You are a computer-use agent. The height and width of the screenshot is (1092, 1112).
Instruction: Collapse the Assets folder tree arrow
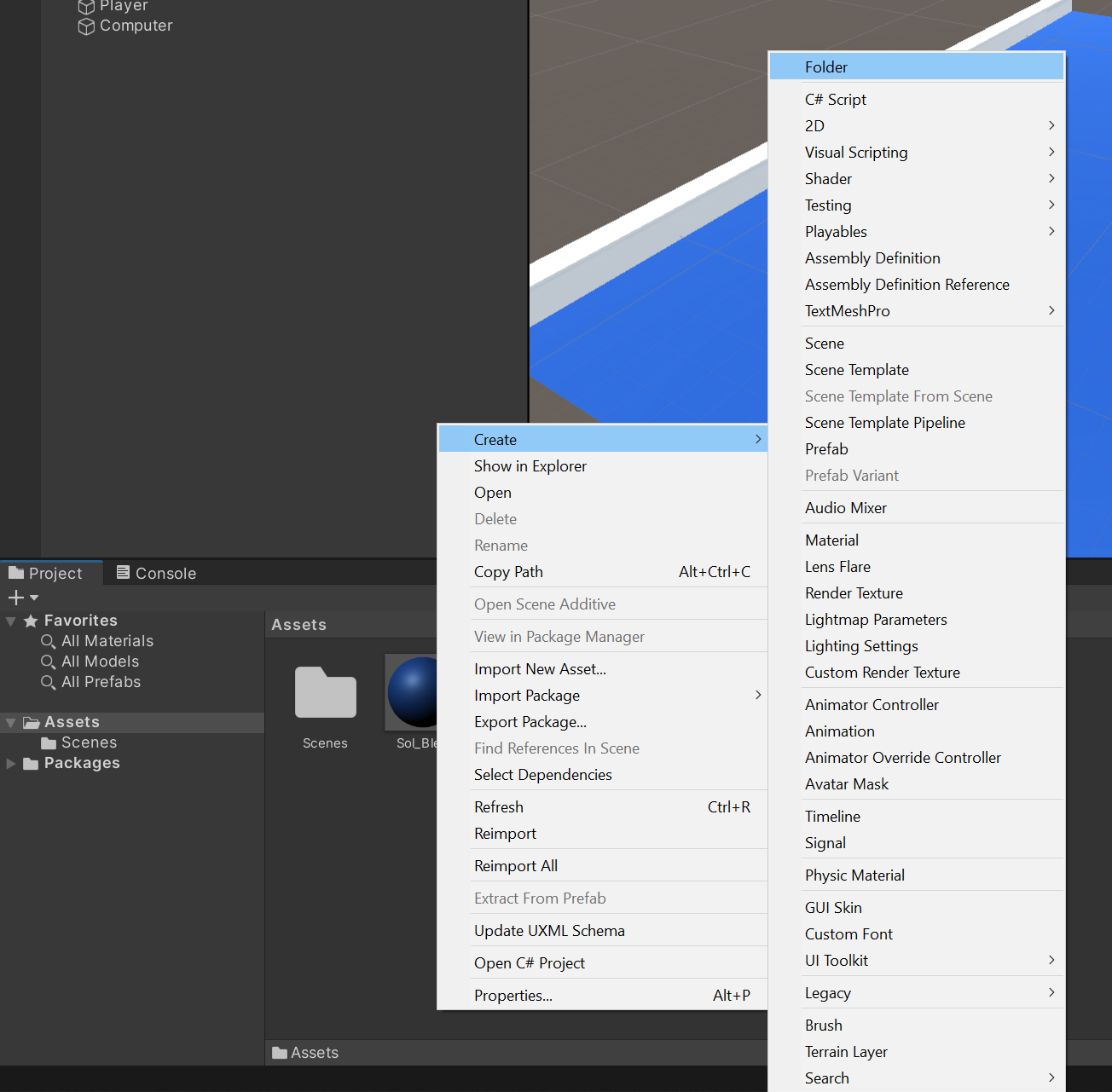click(11, 723)
